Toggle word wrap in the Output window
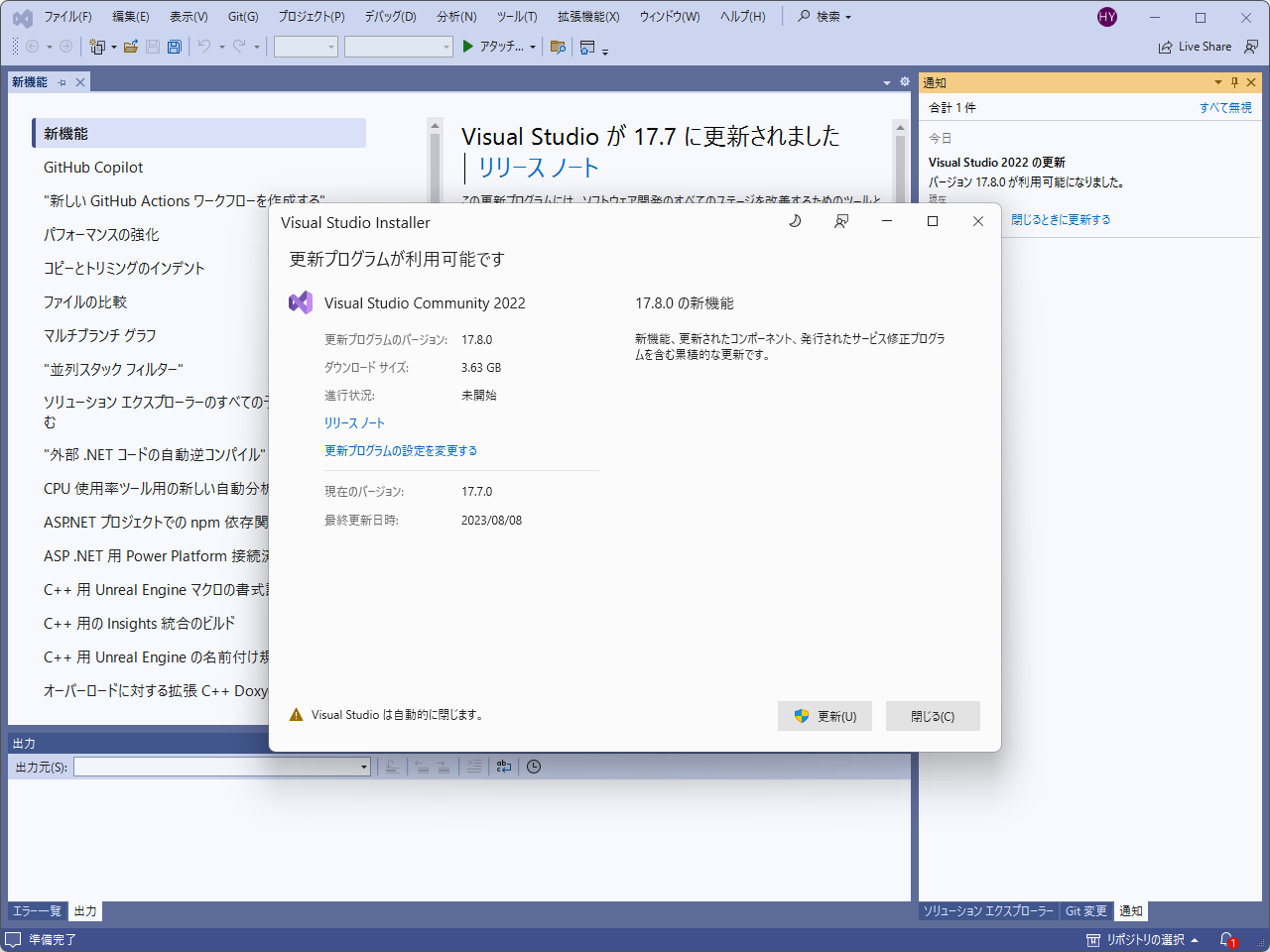The height and width of the screenshot is (952, 1270). click(504, 767)
